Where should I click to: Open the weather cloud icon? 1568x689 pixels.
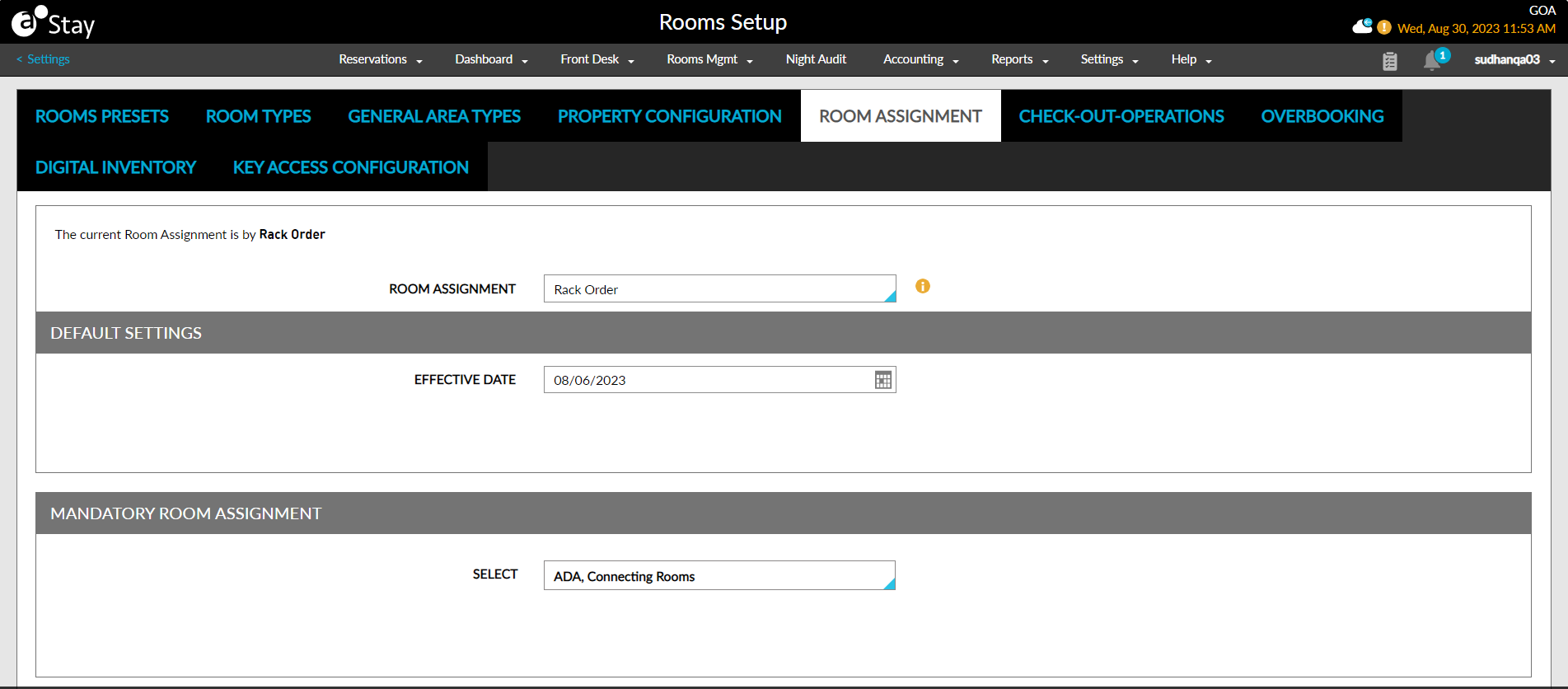pyautogui.click(x=1362, y=26)
